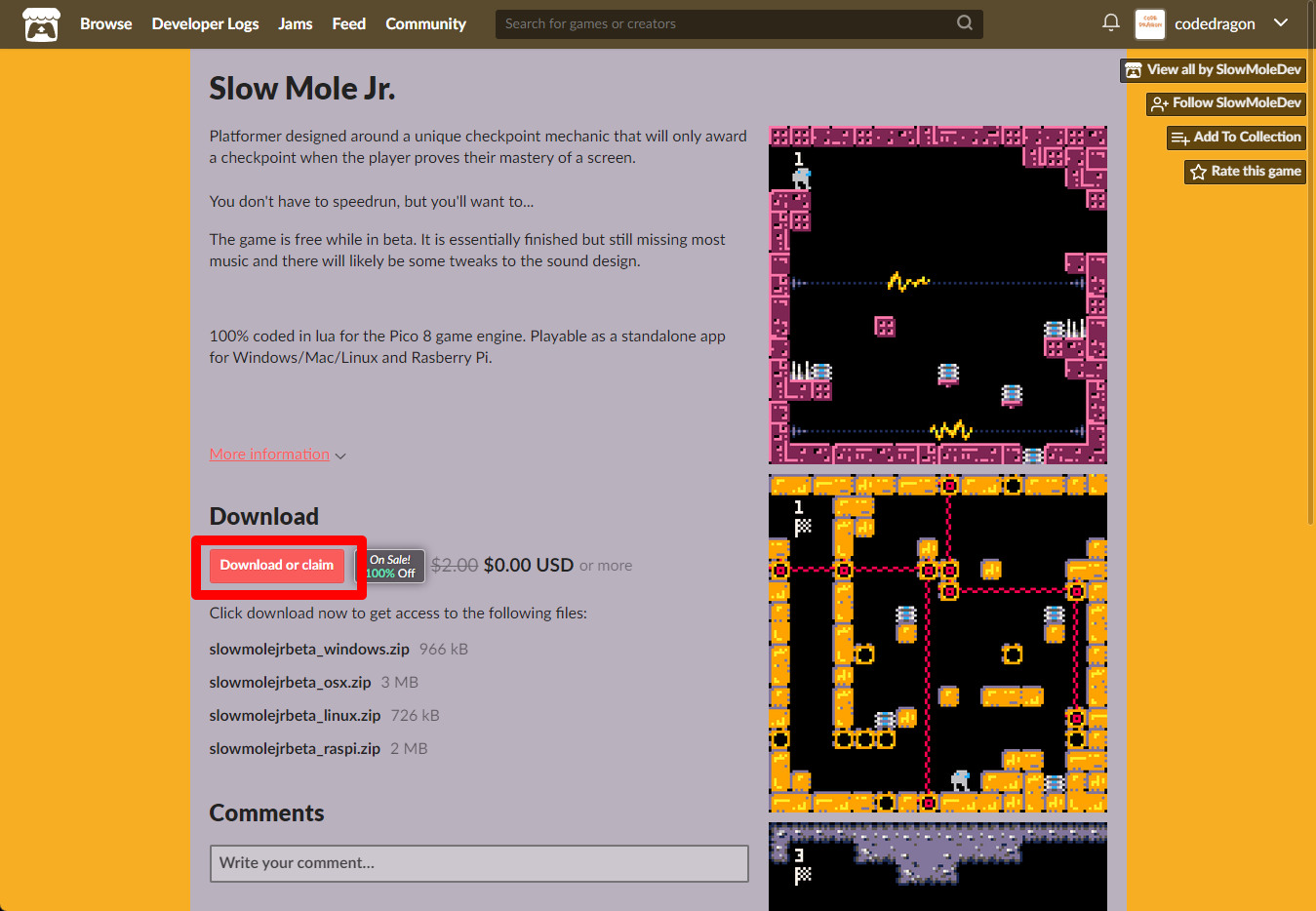Click Download or claim button
The image size is (1316, 911).
[x=277, y=566]
